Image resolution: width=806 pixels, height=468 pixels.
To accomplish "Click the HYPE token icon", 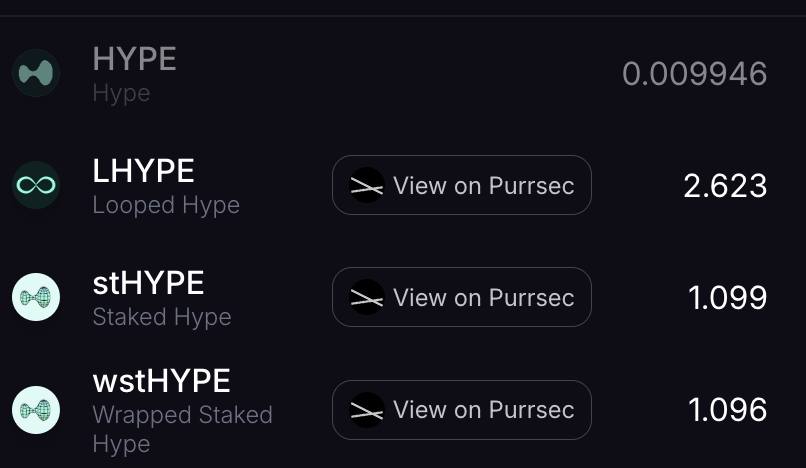I will point(36,73).
